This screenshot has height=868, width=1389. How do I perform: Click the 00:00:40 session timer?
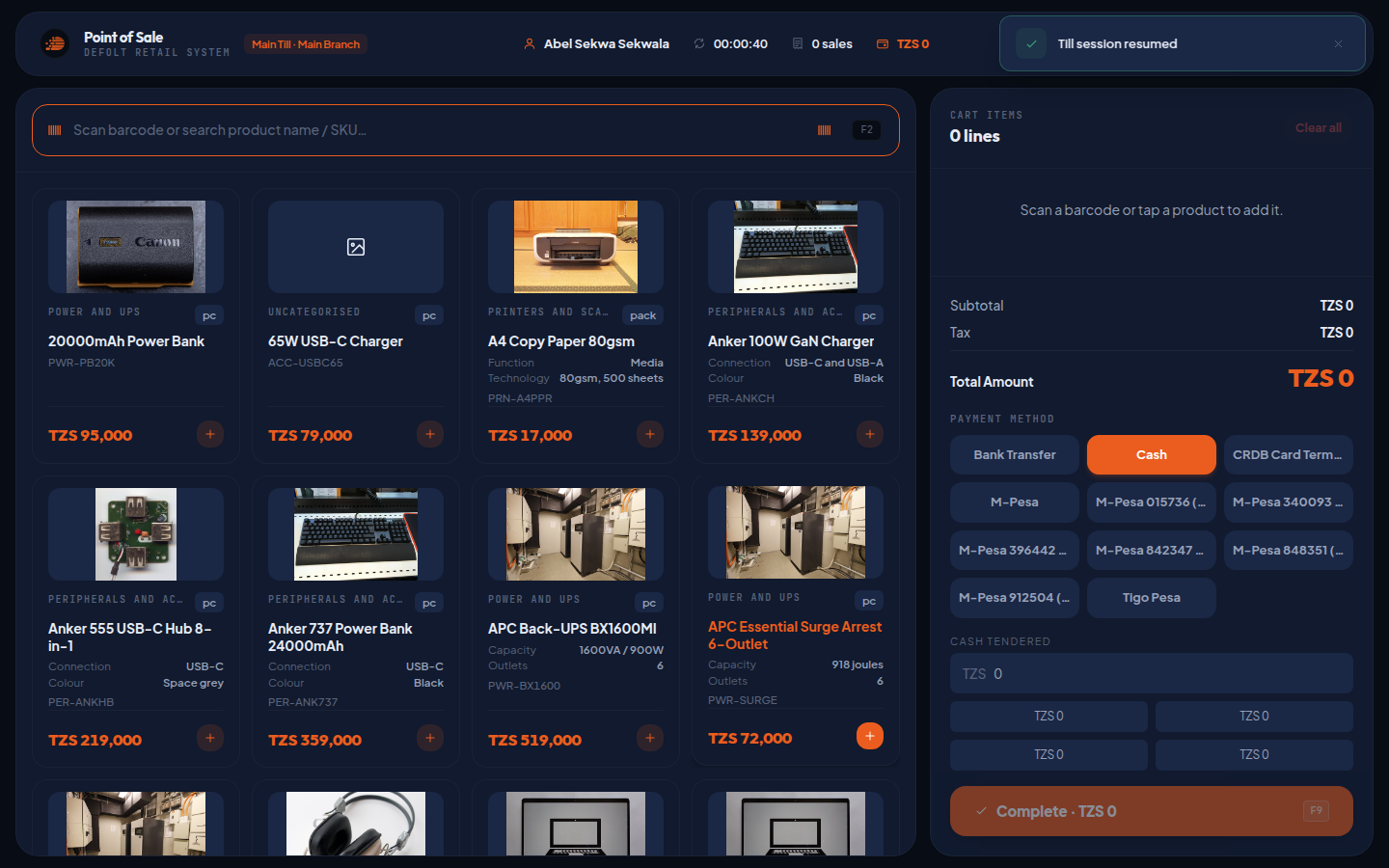pos(741,44)
